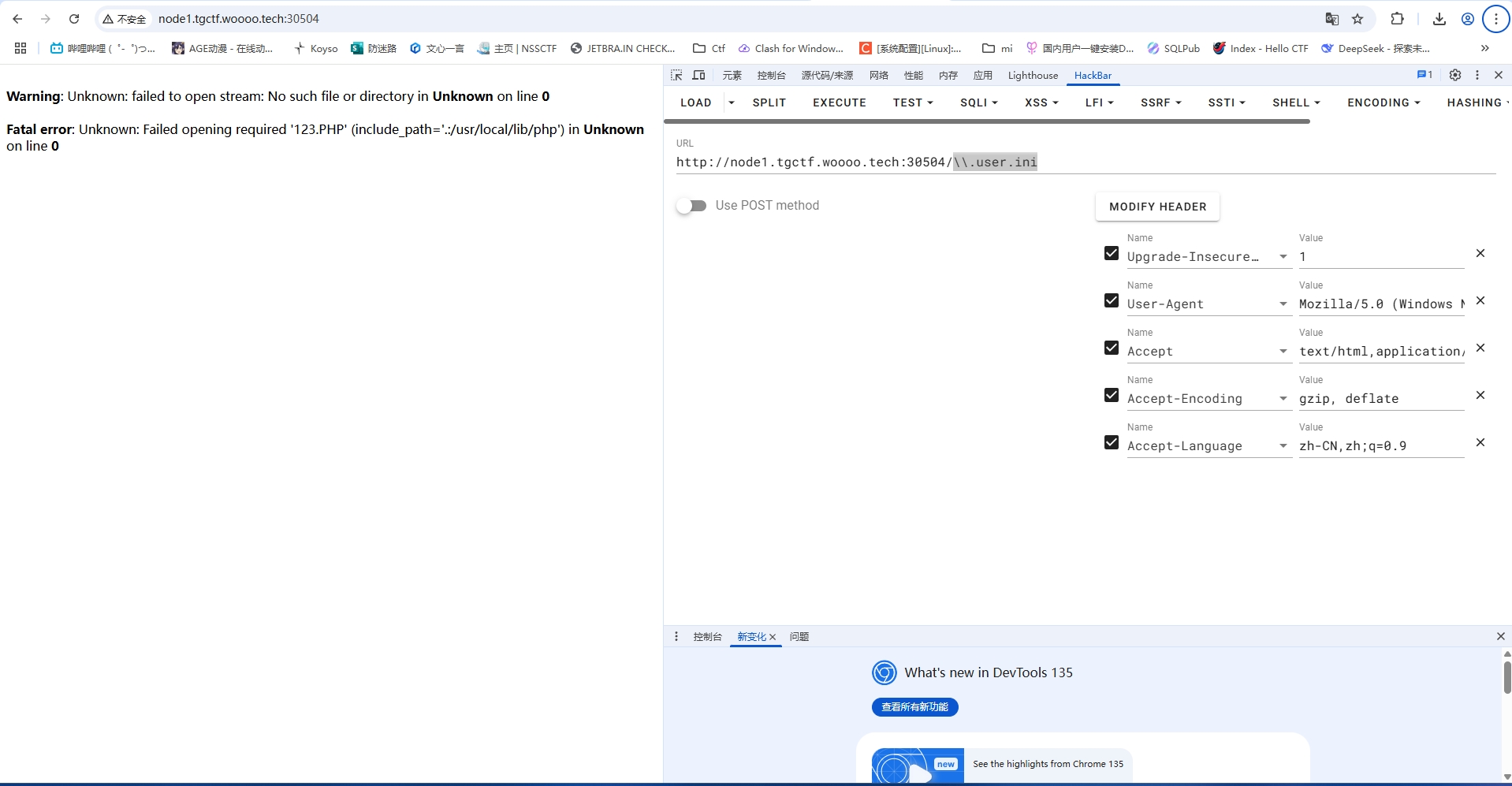This screenshot has width=1512, height=786.
Task: Switch to the 控制台 DevTools top tab
Action: [x=771, y=75]
